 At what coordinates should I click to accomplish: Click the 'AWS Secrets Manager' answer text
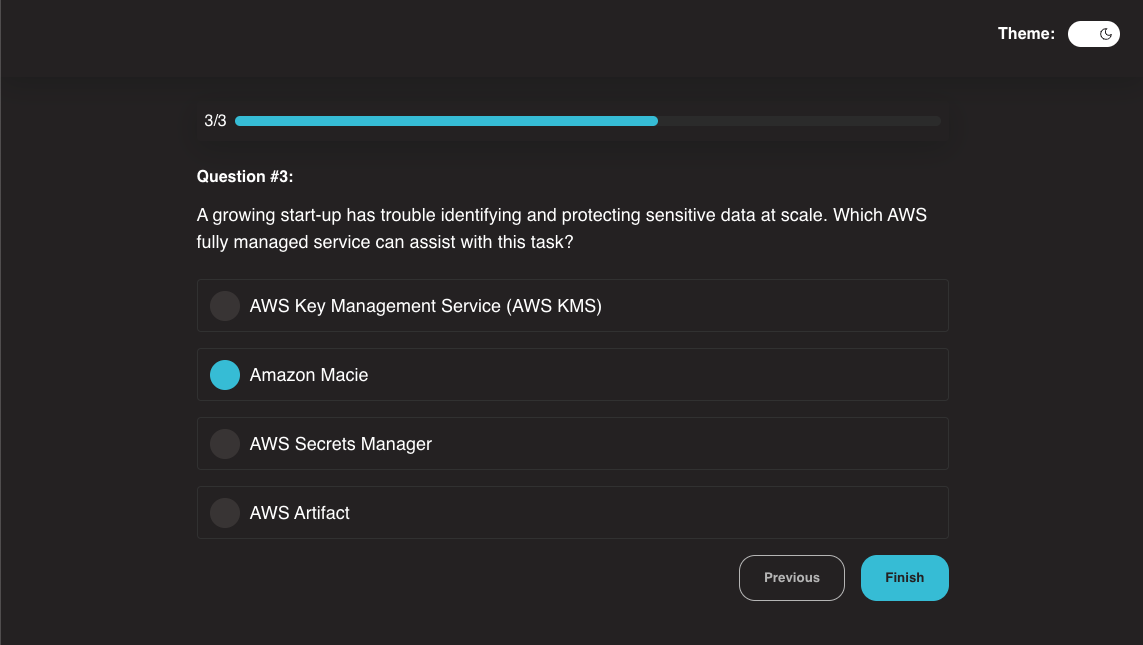pyautogui.click(x=340, y=444)
